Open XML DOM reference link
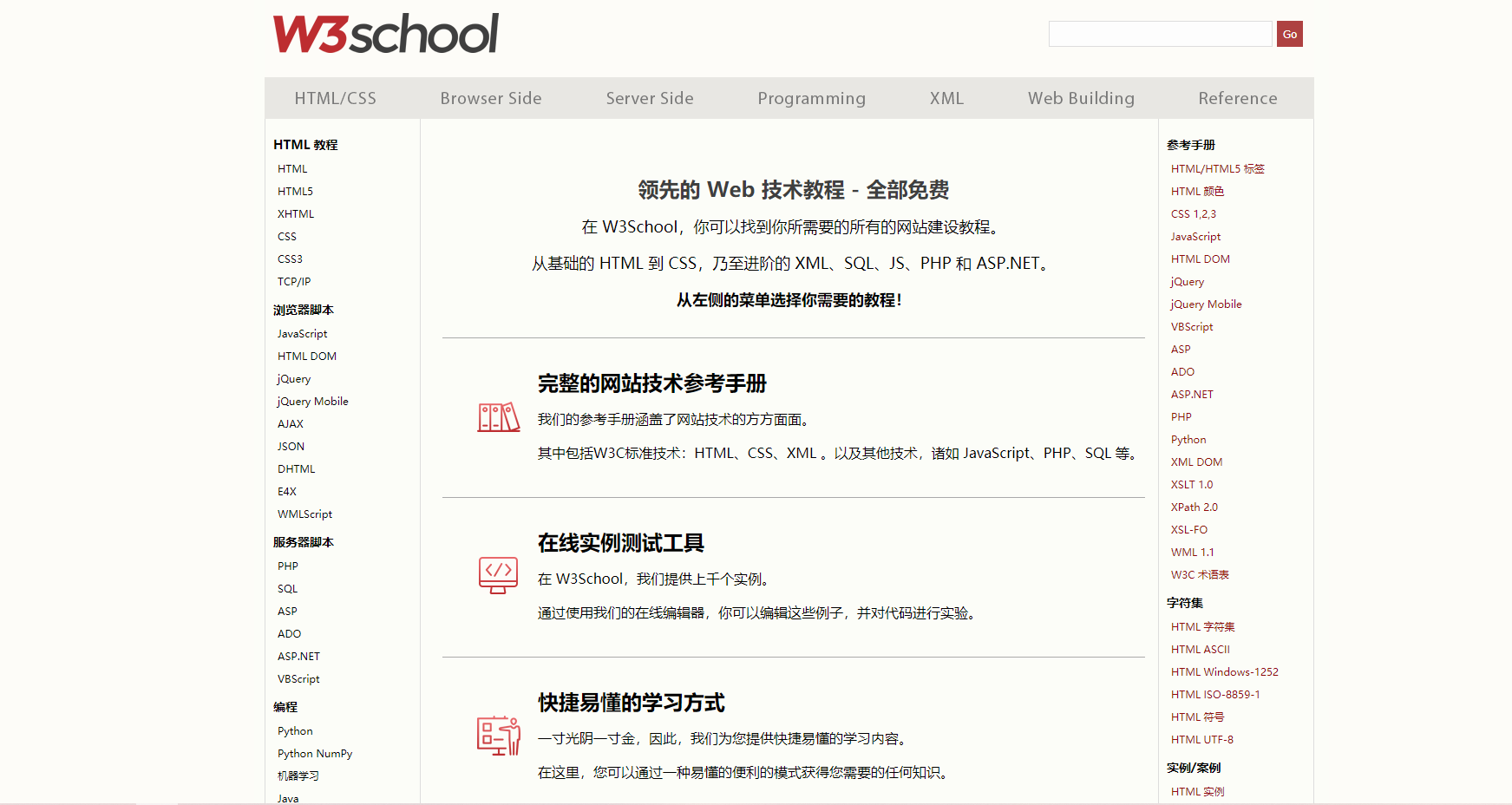 pyautogui.click(x=1197, y=461)
